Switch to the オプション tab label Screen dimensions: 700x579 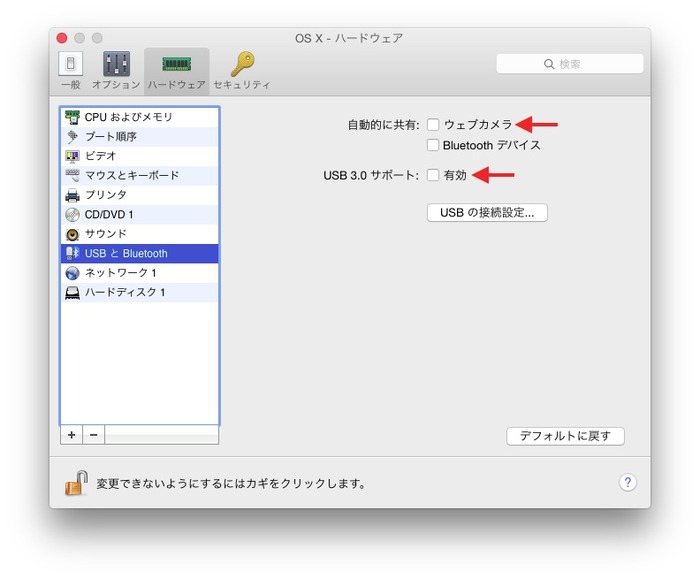116,85
